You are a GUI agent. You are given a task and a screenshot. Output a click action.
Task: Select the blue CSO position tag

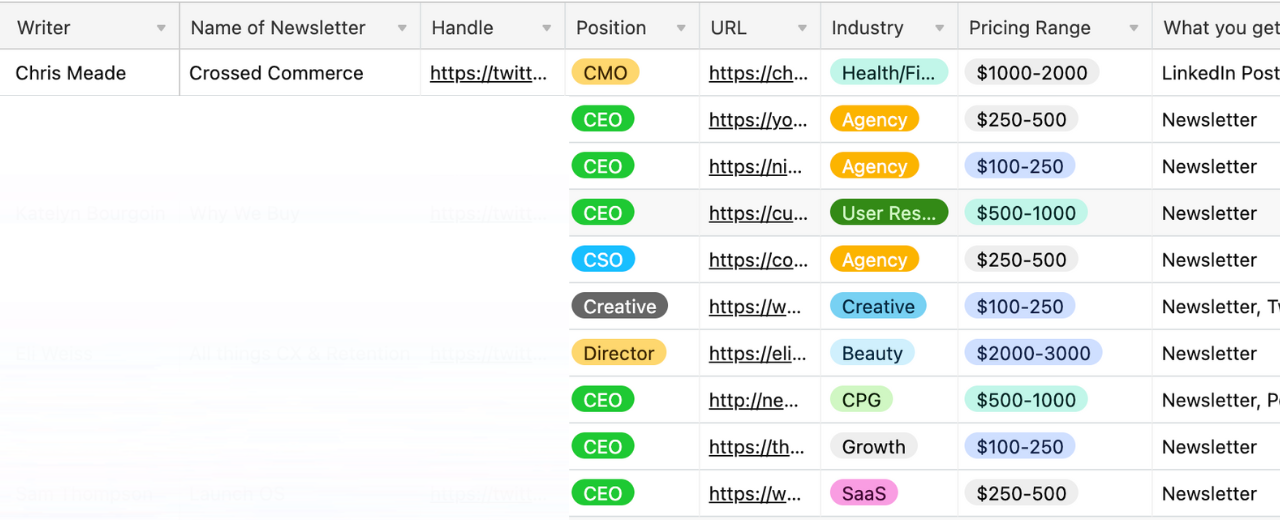point(602,260)
